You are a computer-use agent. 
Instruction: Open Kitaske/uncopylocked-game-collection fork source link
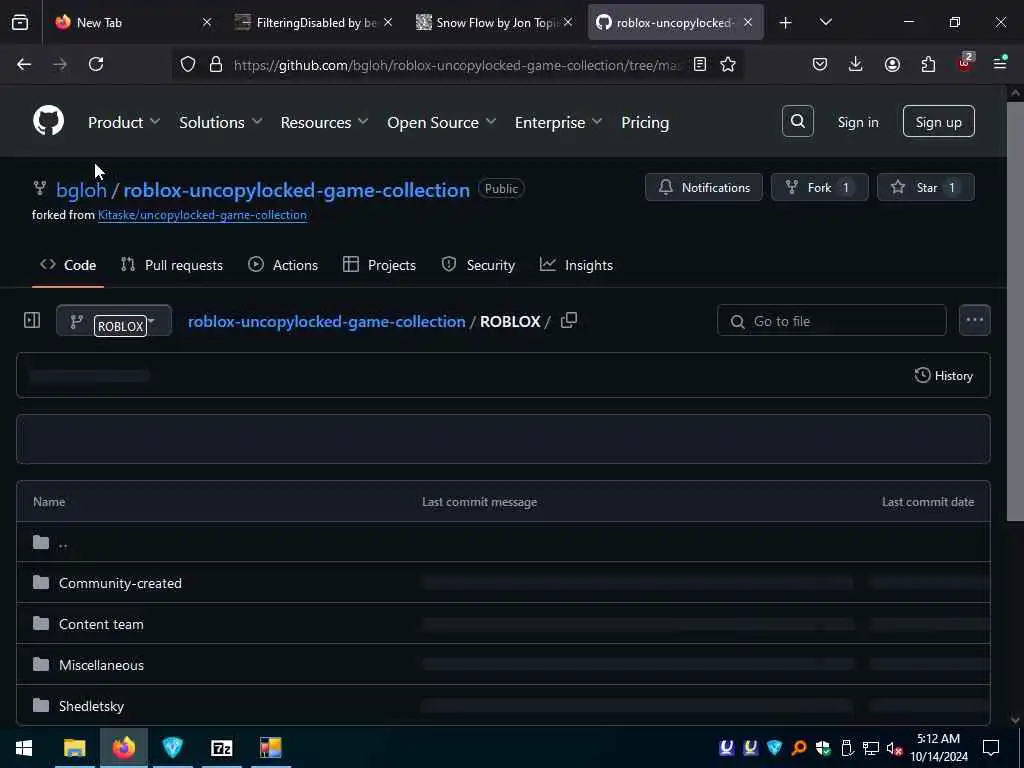tap(202, 215)
